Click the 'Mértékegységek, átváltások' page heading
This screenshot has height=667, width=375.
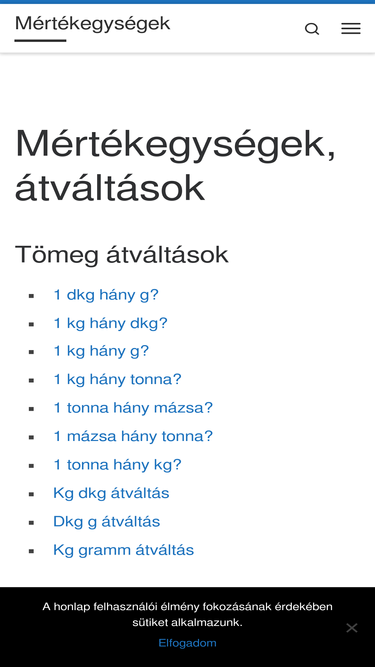click(x=175, y=166)
